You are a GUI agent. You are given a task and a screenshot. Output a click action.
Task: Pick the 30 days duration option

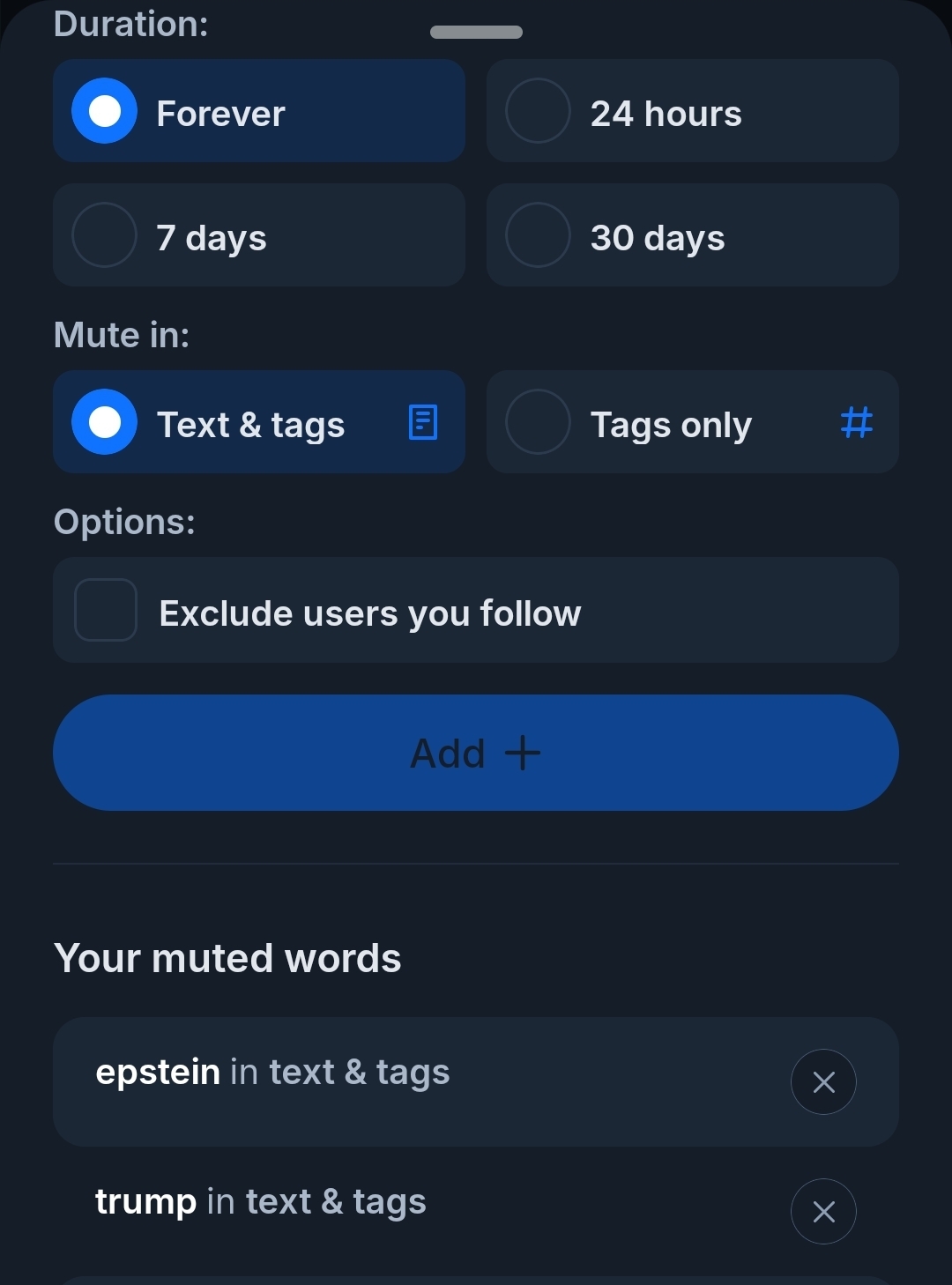538,235
